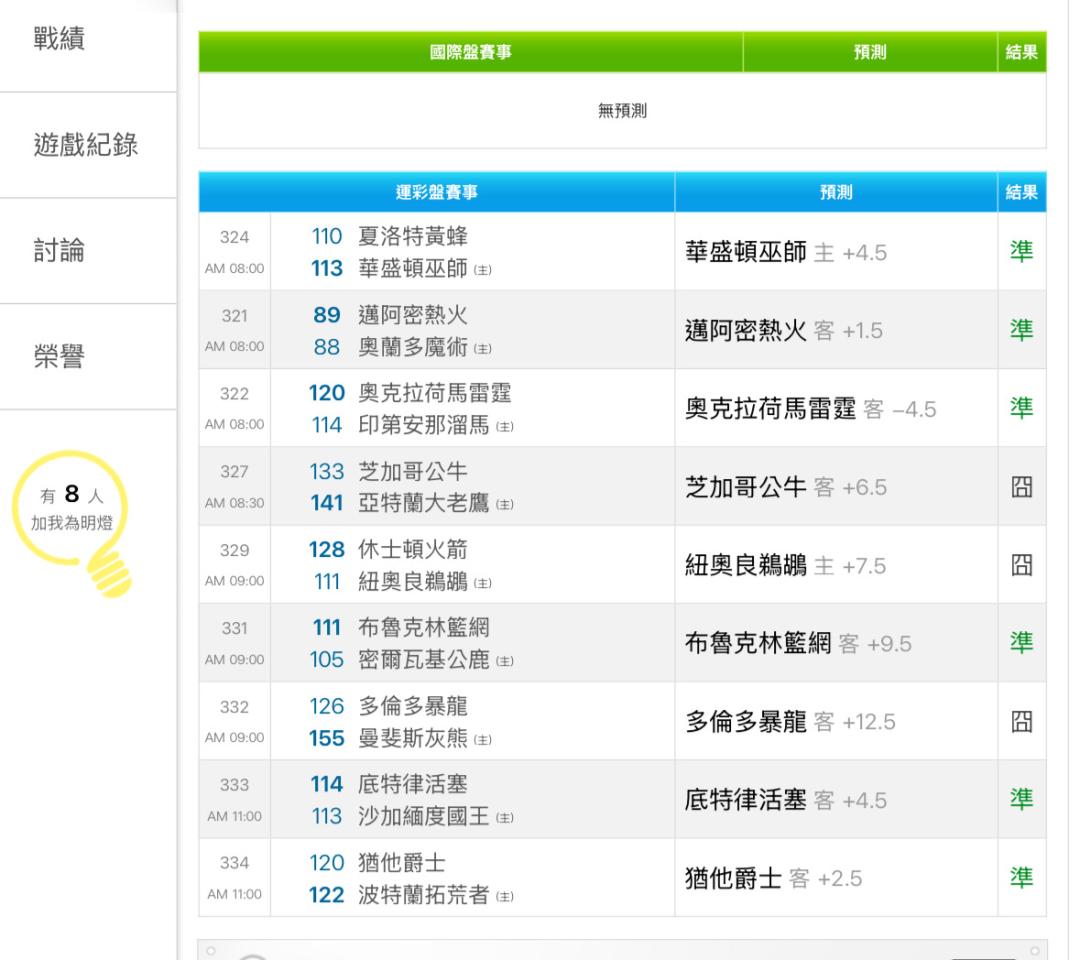Select team 印第安那溜馬
This screenshot has height=960, width=1080.
pos(424,424)
